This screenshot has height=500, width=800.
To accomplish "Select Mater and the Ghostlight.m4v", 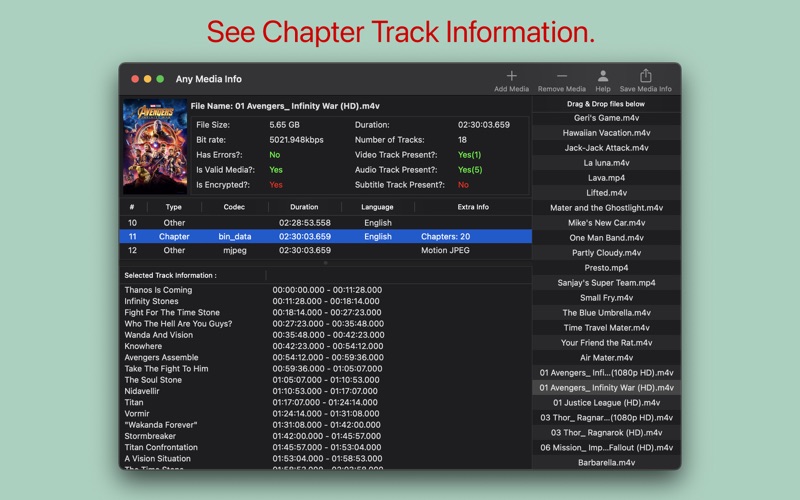I will (606, 208).
